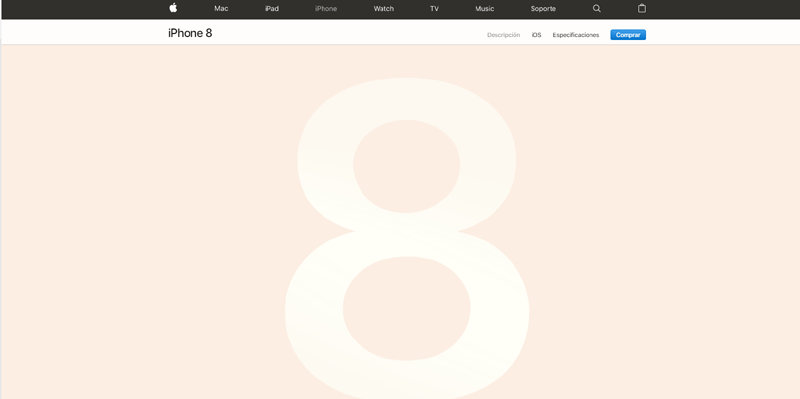
Task: Open the Music section
Action: 485,9
